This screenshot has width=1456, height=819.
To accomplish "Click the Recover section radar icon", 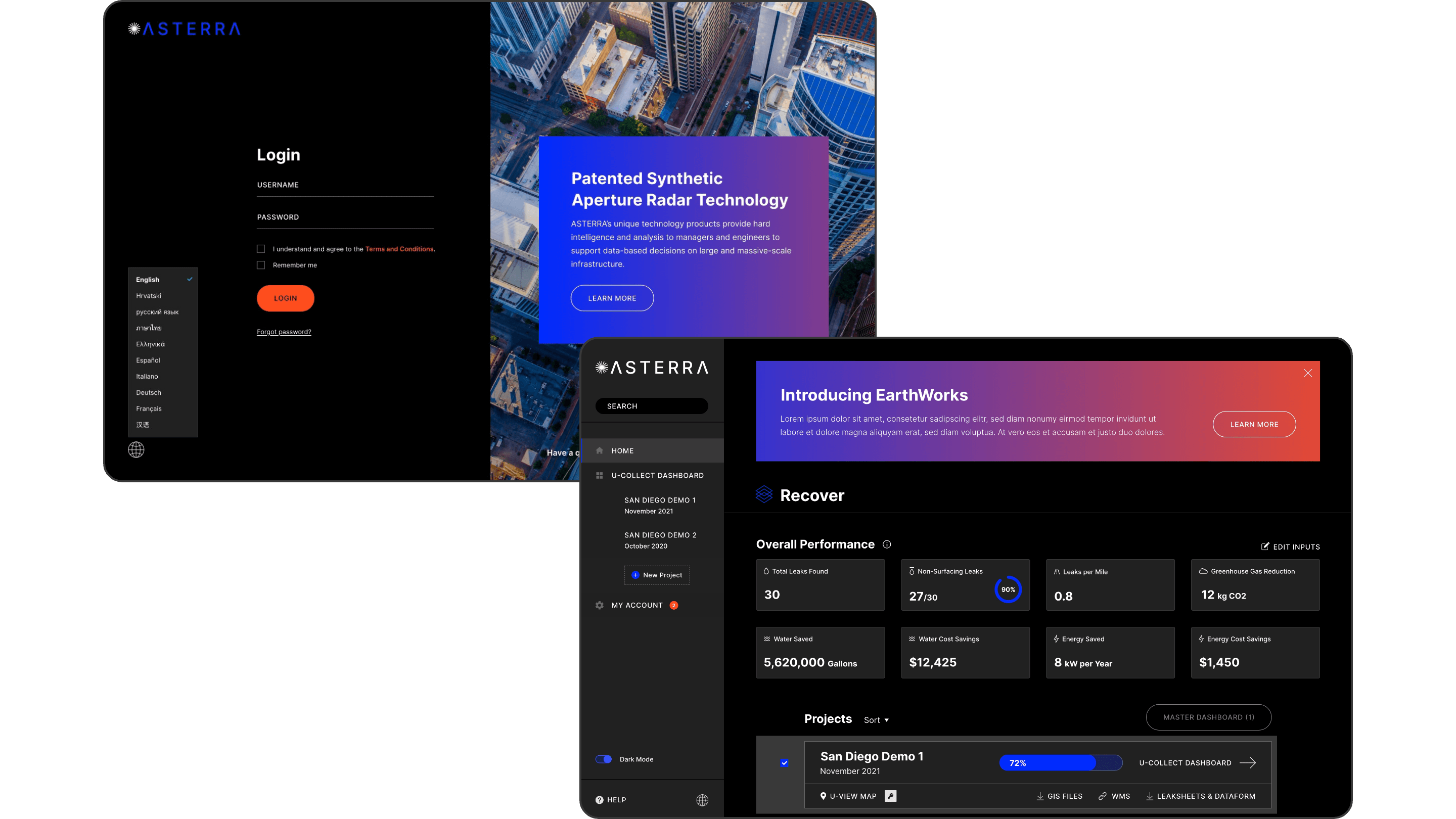I will pyautogui.click(x=764, y=494).
